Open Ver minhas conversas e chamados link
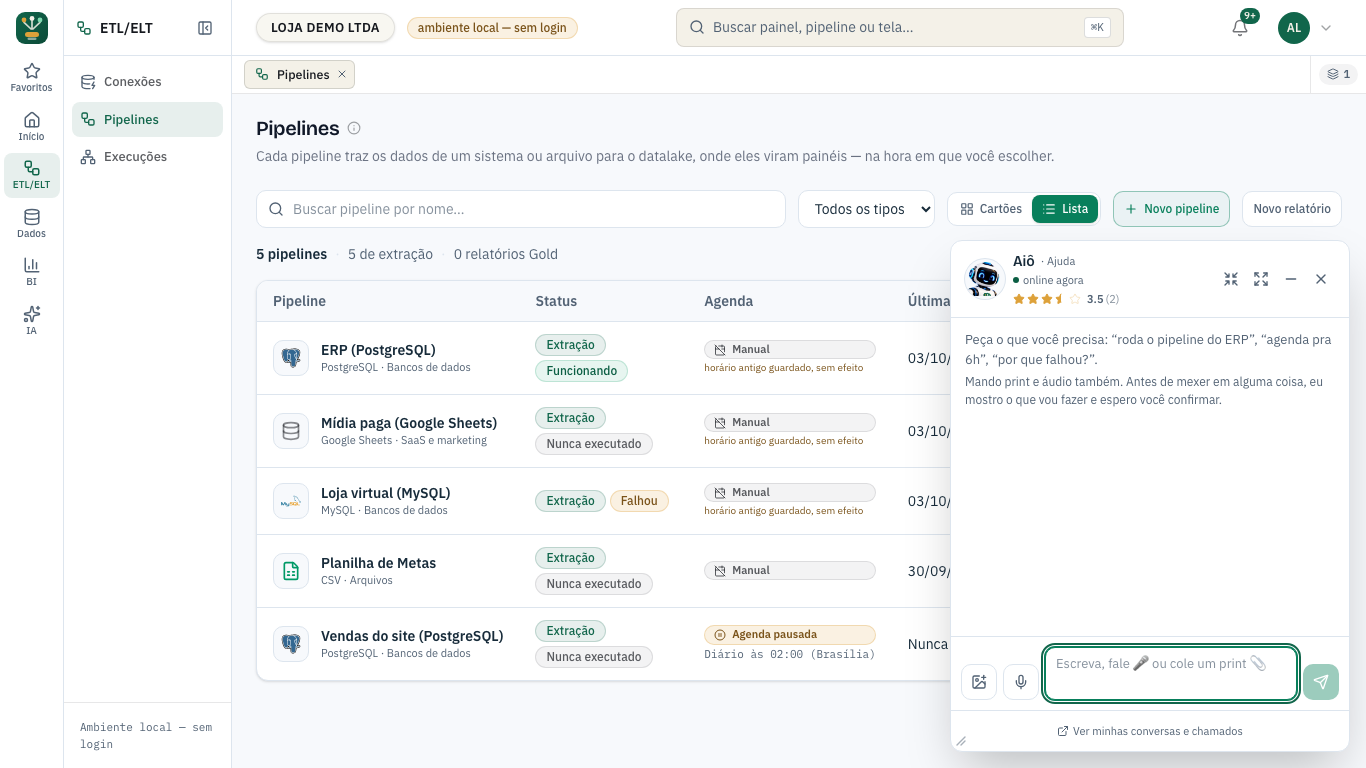The width and height of the screenshot is (1366, 768). tap(1150, 731)
